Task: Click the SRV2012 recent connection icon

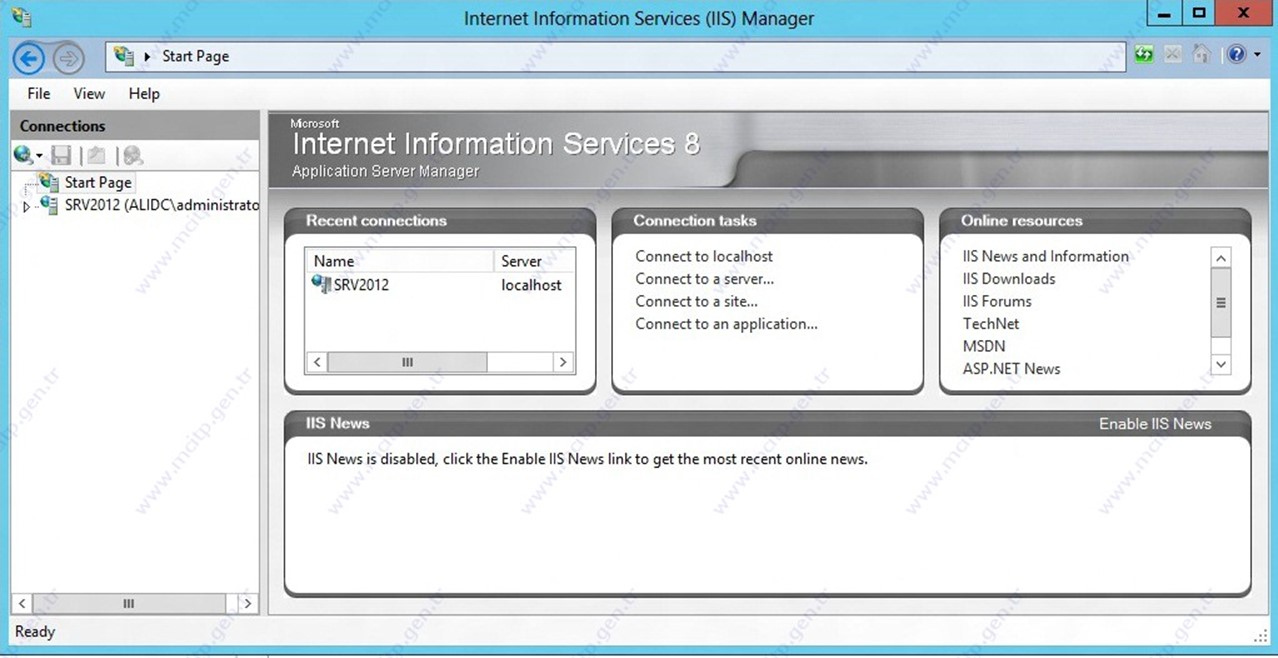Action: 321,284
